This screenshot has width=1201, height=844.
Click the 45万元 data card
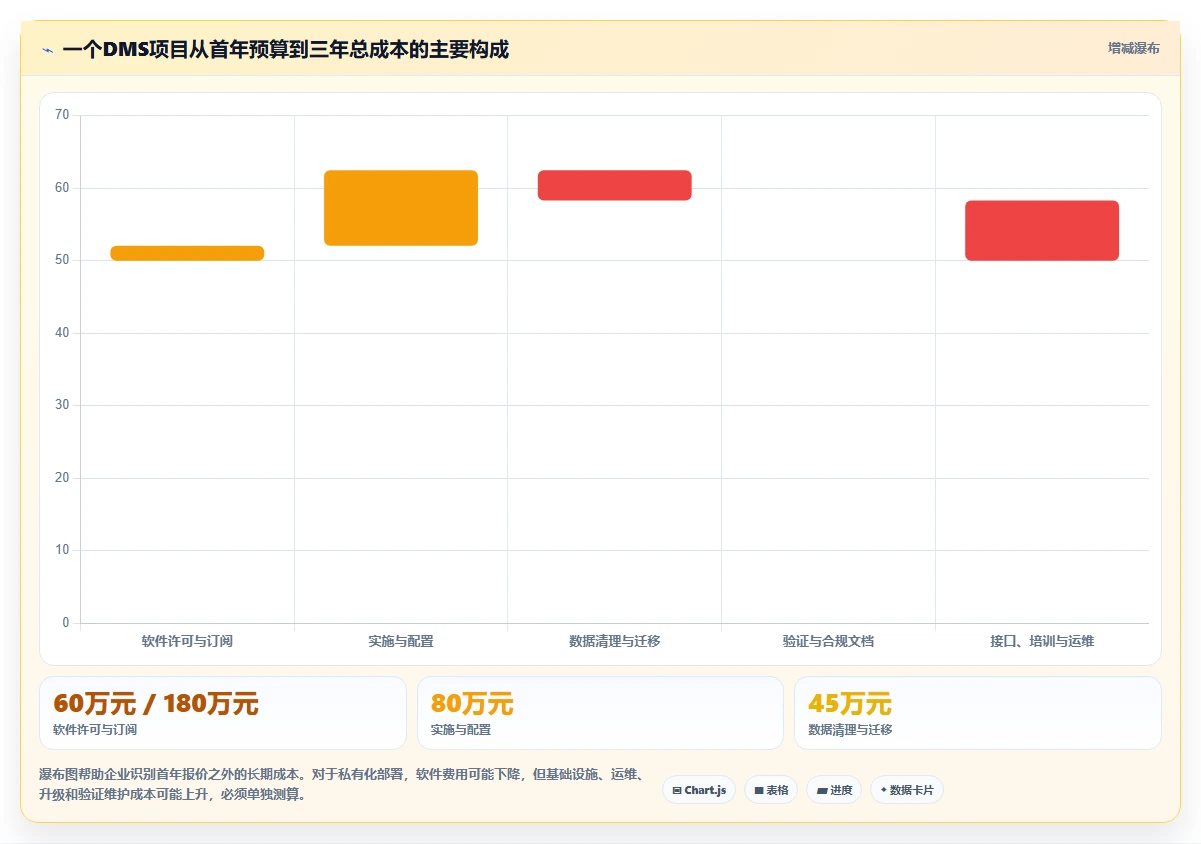tap(978, 713)
